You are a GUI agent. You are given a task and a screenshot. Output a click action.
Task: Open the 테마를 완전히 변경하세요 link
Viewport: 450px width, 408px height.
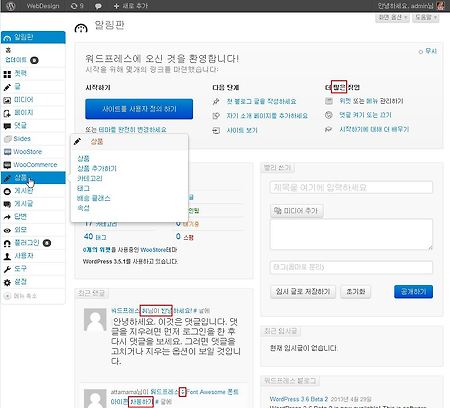tap(132, 130)
